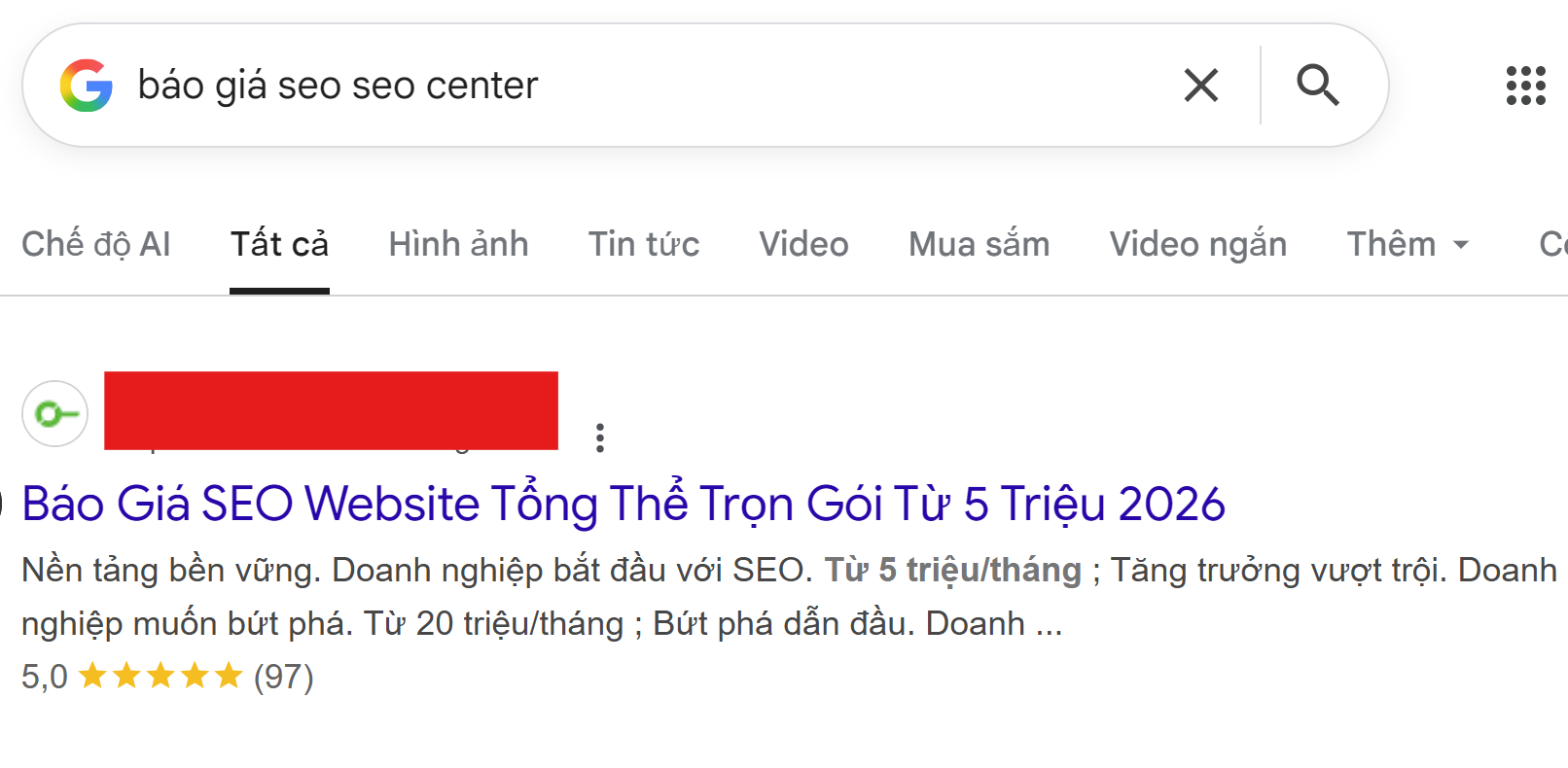Click the green favicon of the result
This screenshot has width=1568, height=768.
(55, 414)
